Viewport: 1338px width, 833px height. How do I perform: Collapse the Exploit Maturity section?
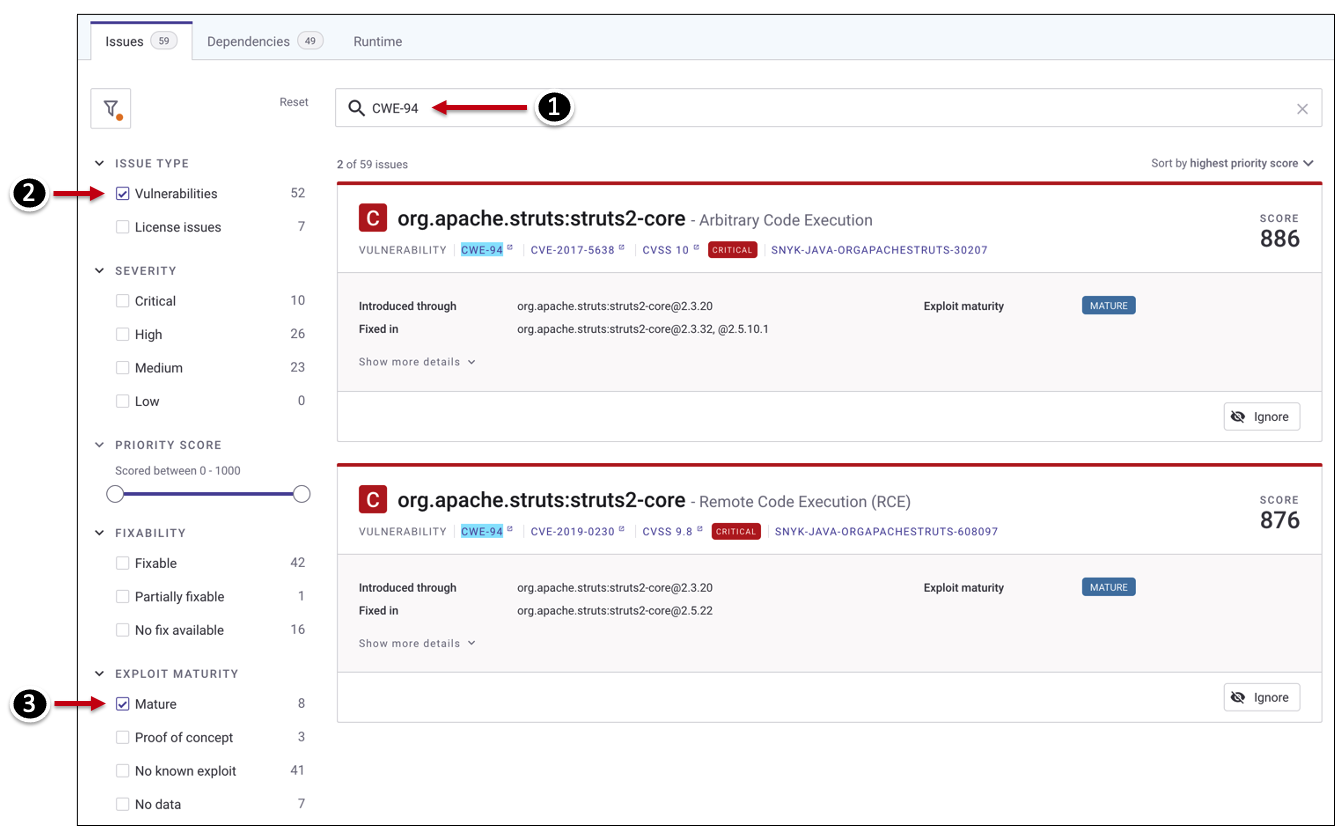click(x=99, y=674)
